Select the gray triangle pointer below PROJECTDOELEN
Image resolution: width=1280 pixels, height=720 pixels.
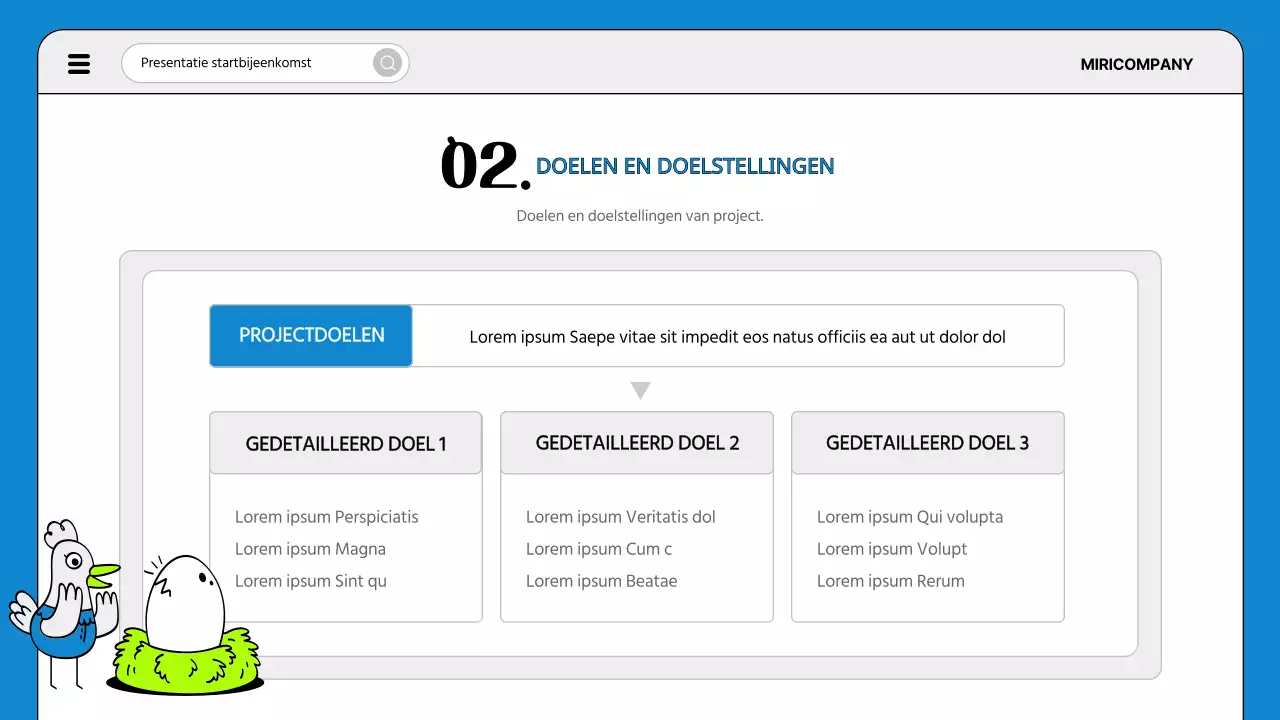pos(640,390)
